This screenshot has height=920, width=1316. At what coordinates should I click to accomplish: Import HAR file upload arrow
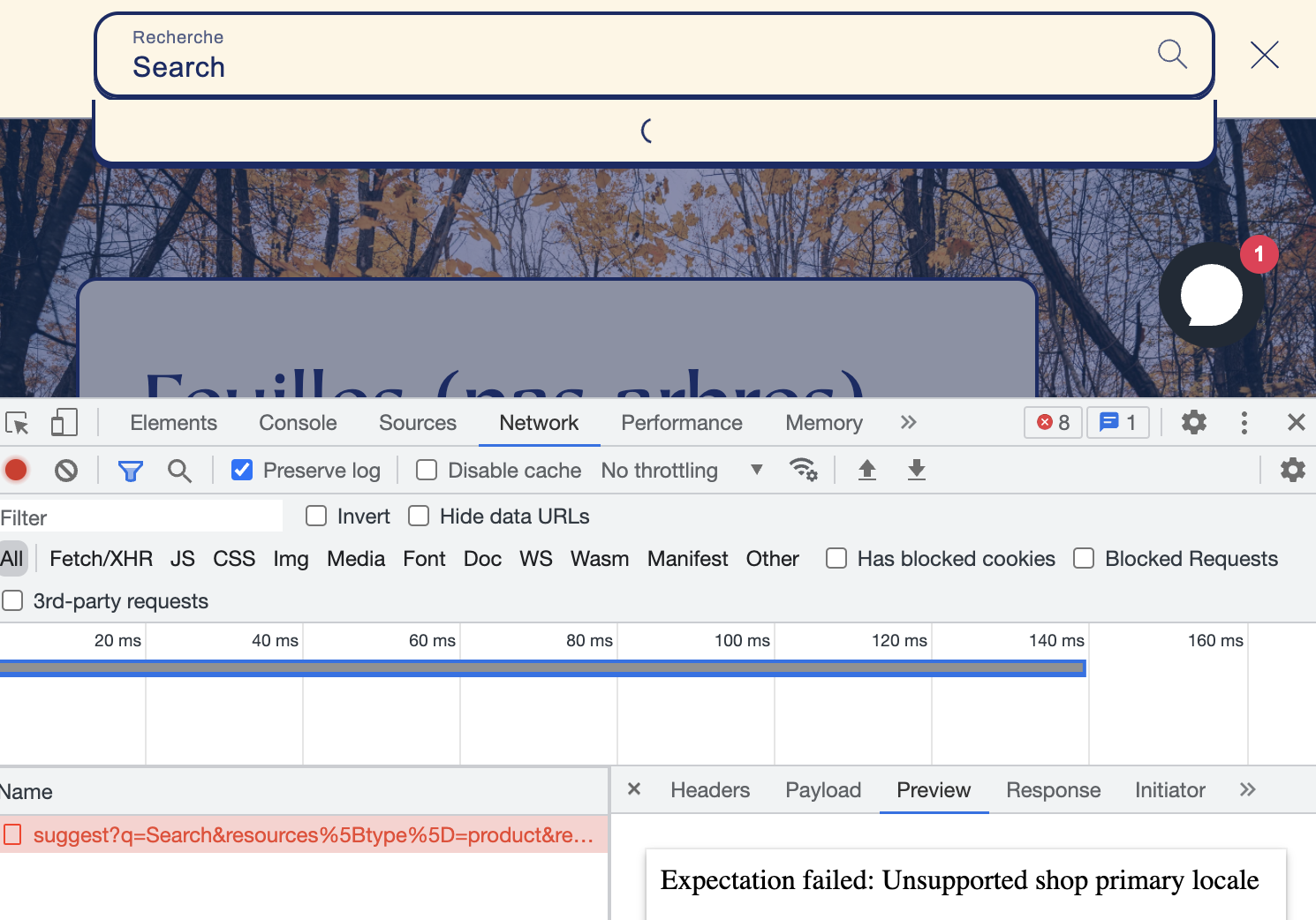(867, 470)
